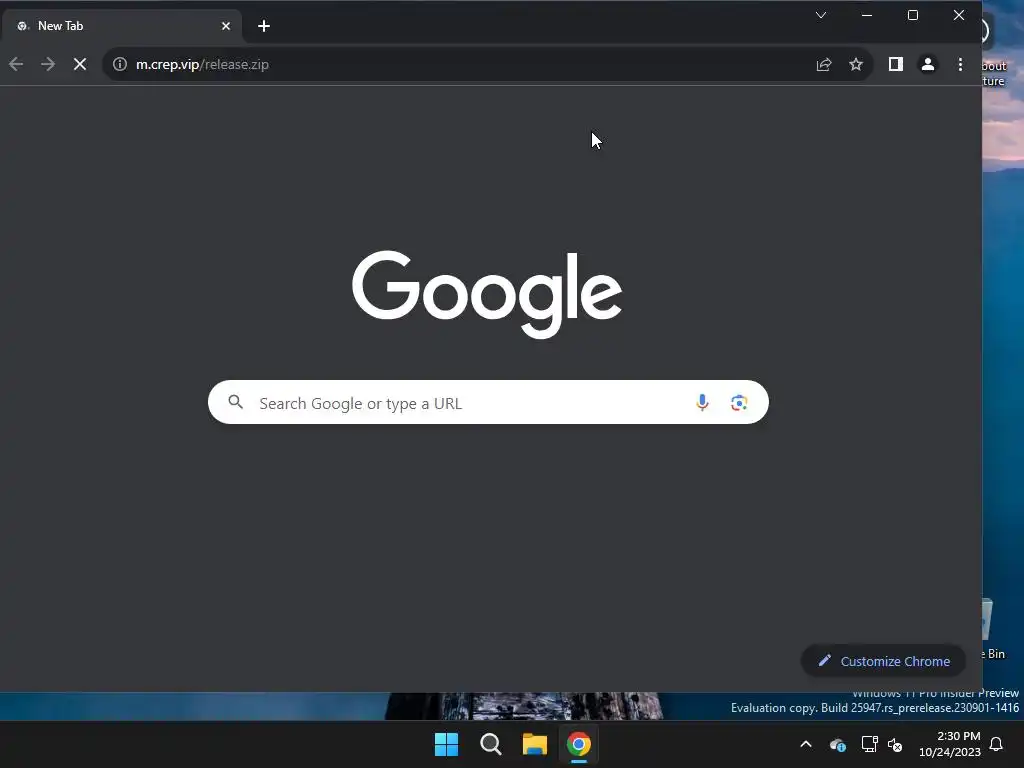Click the magnifier icon in search box

[x=236, y=402]
